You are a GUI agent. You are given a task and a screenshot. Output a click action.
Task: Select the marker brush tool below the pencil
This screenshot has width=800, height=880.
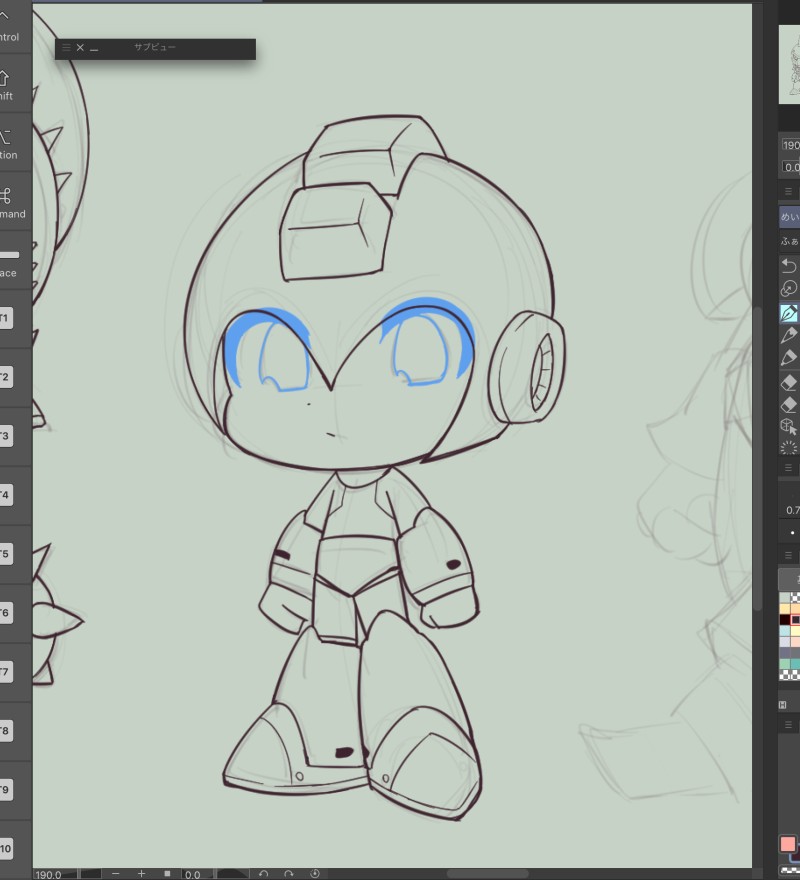789,358
